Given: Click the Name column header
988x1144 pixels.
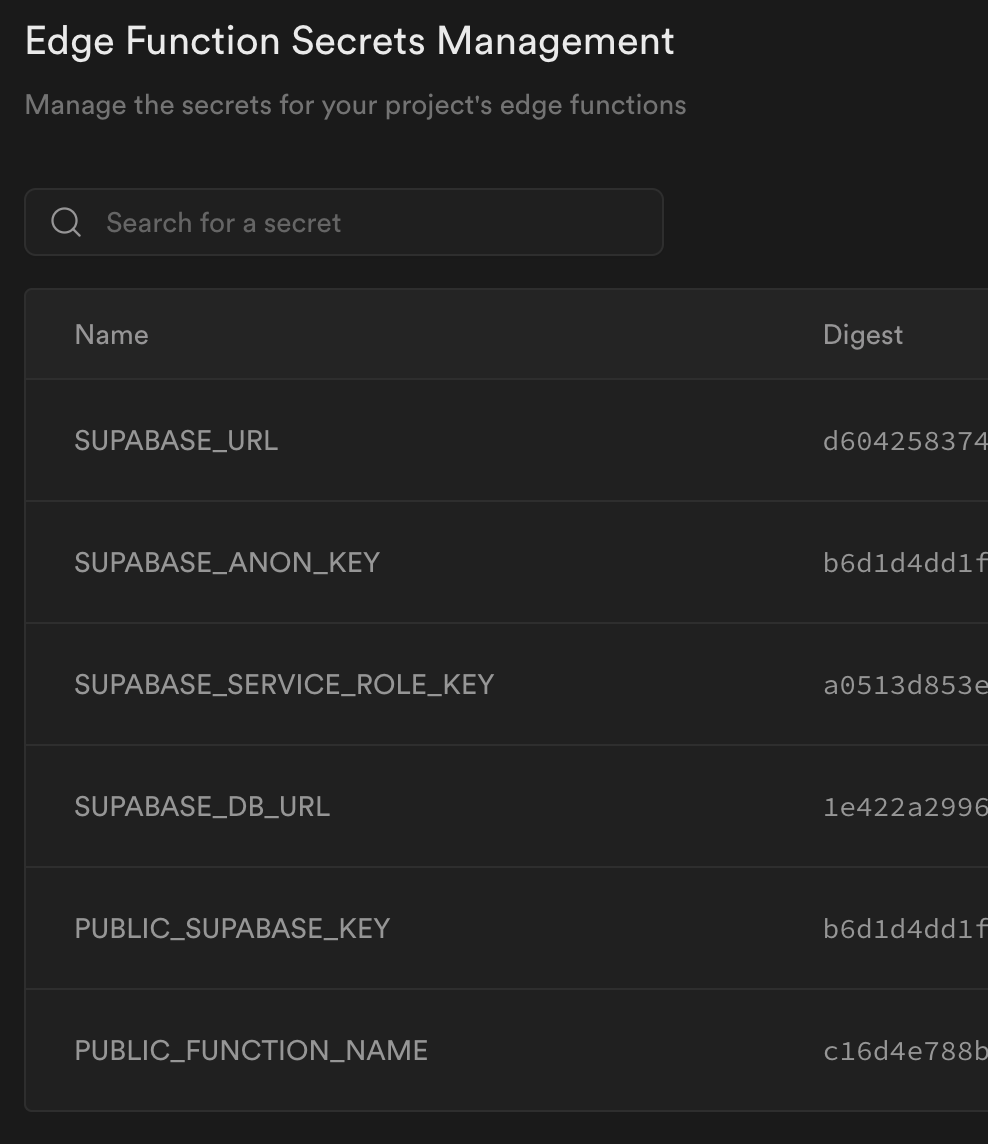Looking at the screenshot, I should [x=112, y=335].
